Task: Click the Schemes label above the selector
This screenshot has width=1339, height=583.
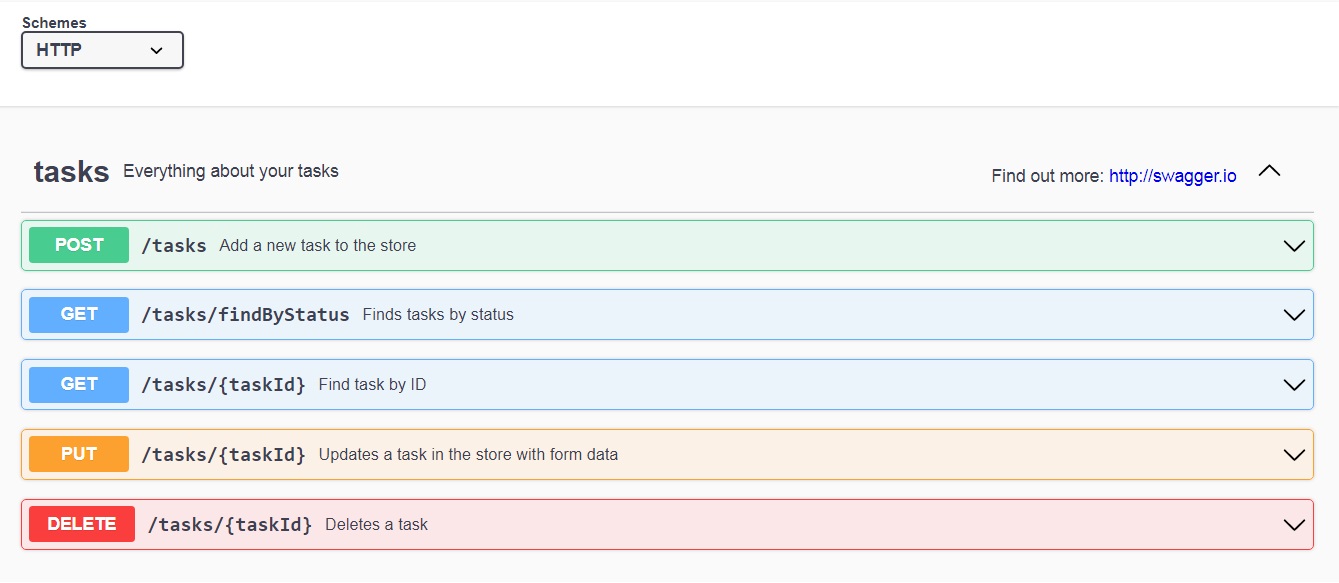Action: click(x=55, y=22)
